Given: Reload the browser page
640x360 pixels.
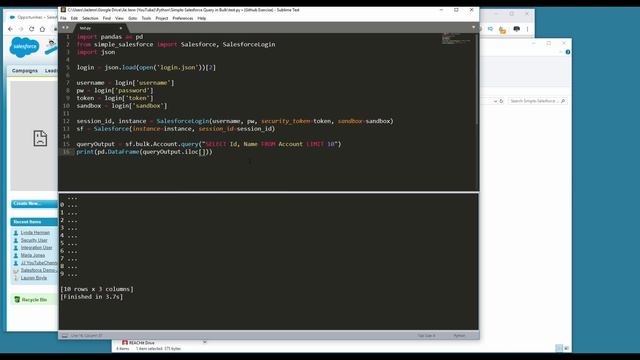Looking at the screenshot, I should pos(31,29).
